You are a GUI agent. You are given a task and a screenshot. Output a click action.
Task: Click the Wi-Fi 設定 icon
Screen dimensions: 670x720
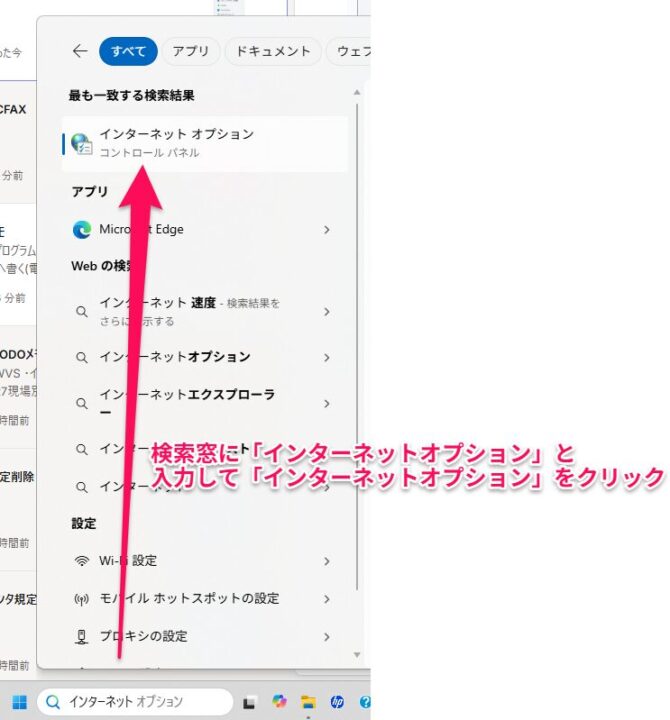82,561
